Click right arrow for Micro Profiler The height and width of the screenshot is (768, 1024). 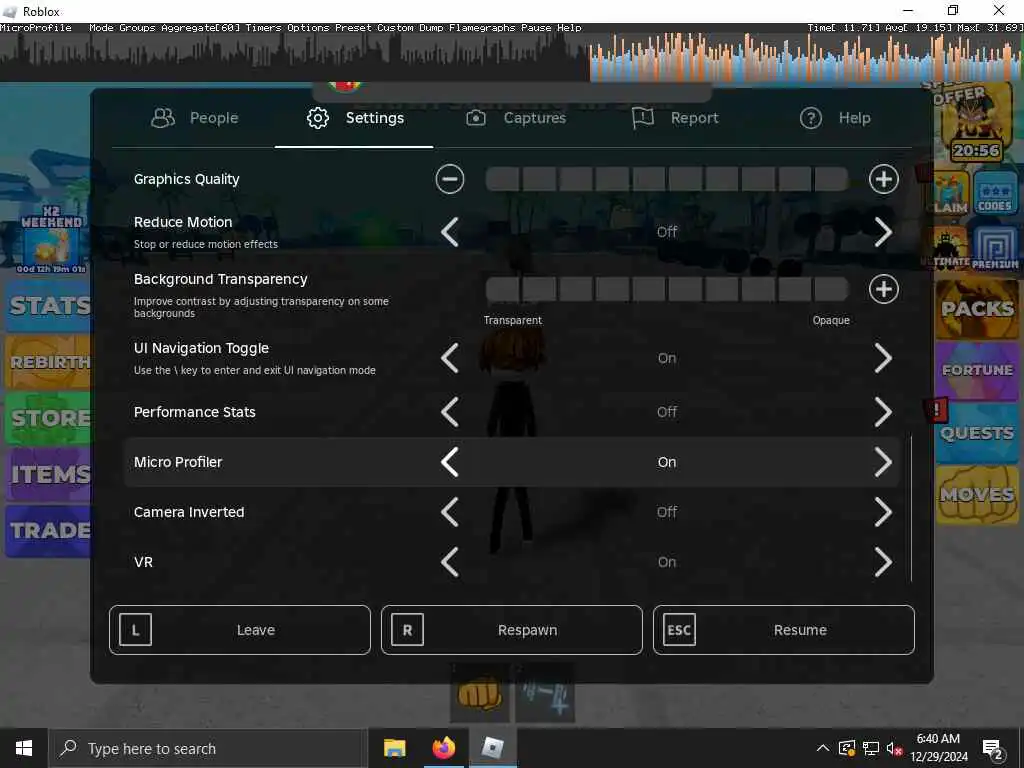[883, 462]
